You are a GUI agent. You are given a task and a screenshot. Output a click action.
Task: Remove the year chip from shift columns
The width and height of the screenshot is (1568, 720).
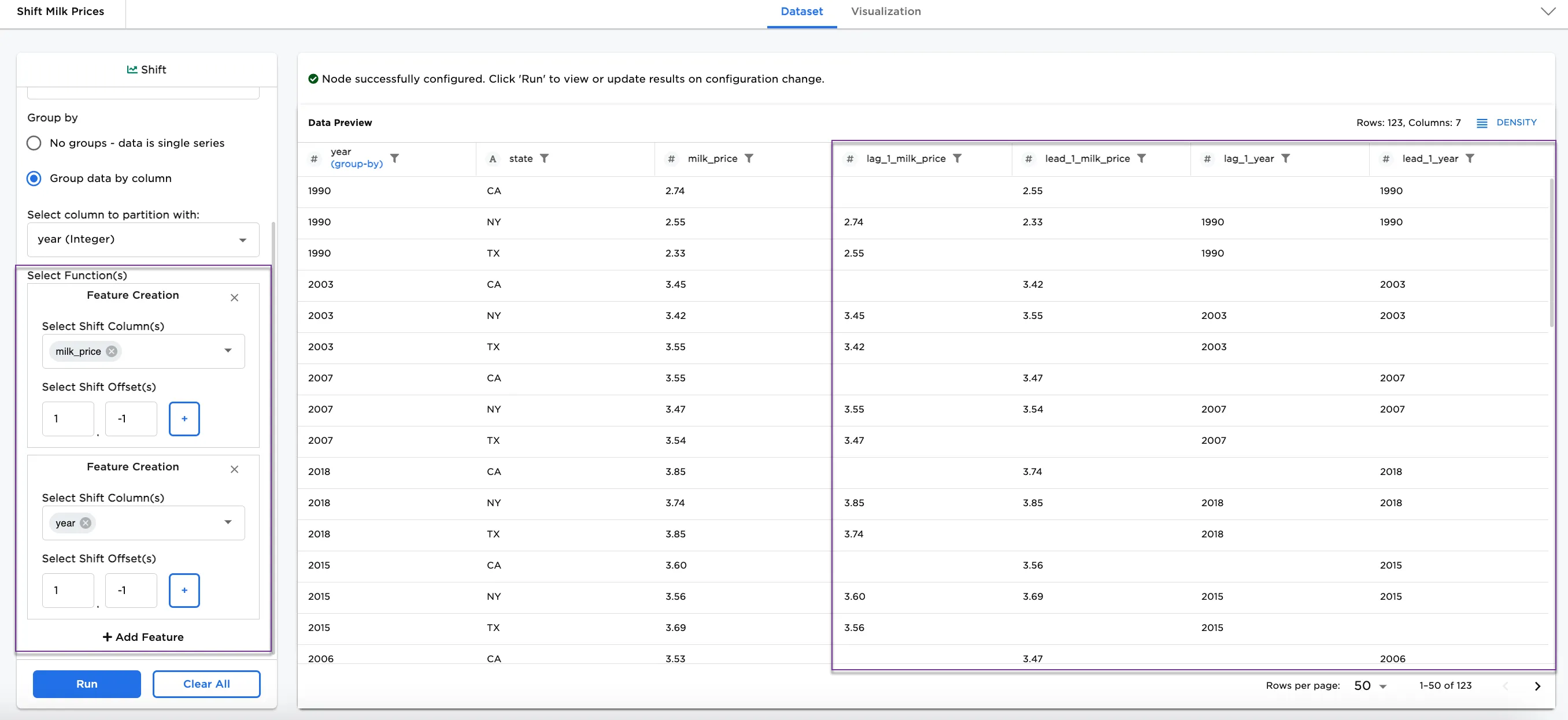[86, 523]
